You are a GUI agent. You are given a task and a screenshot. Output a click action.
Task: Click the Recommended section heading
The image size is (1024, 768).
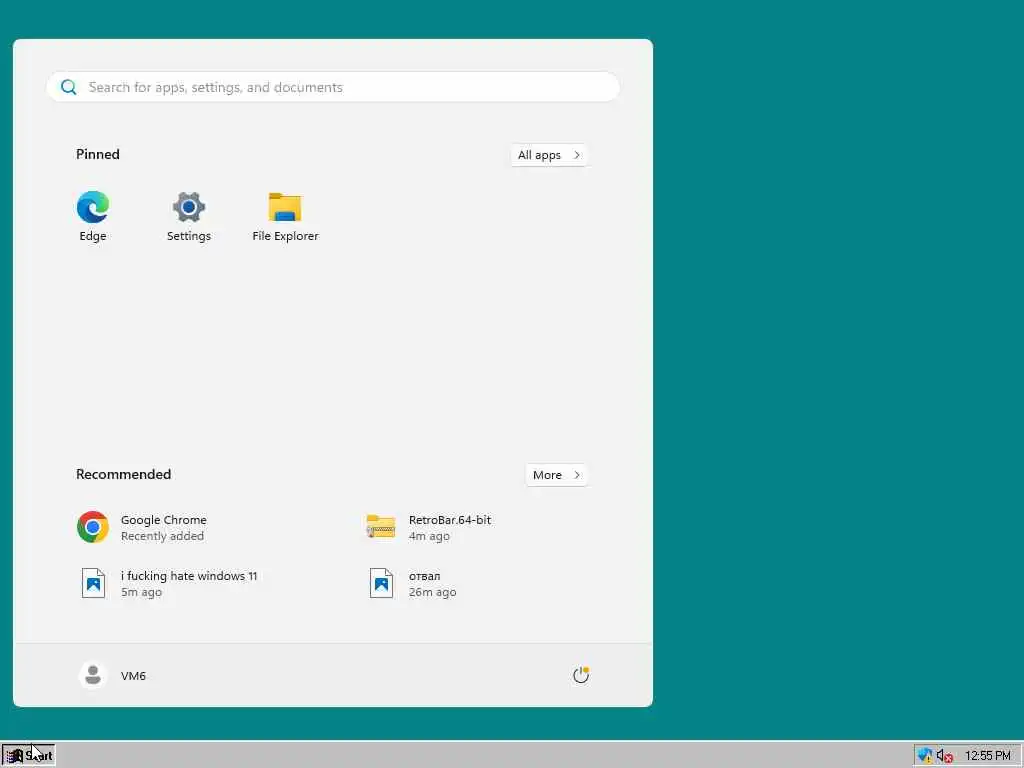(123, 474)
